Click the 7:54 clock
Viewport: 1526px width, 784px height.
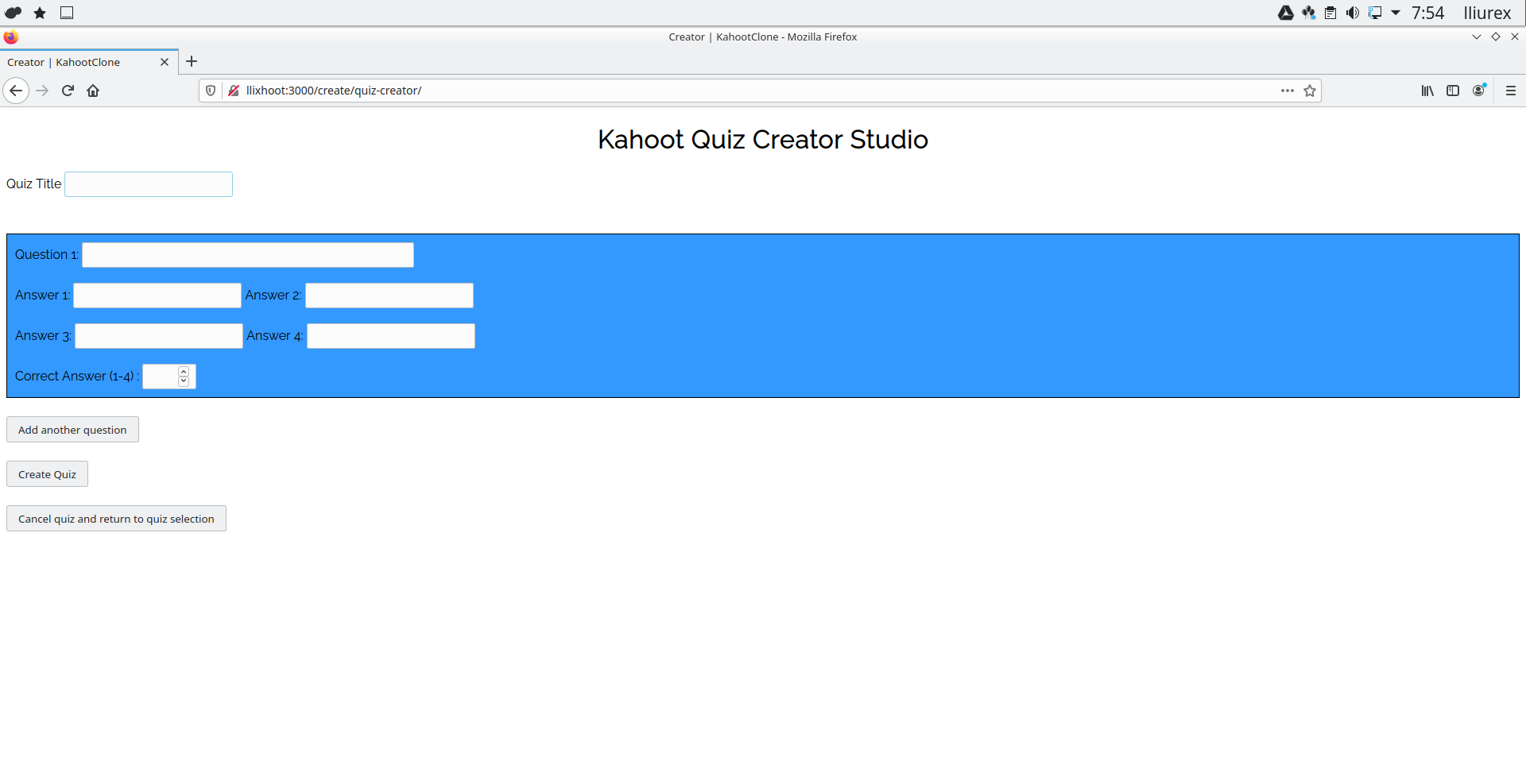pyautogui.click(x=1427, y=13)
